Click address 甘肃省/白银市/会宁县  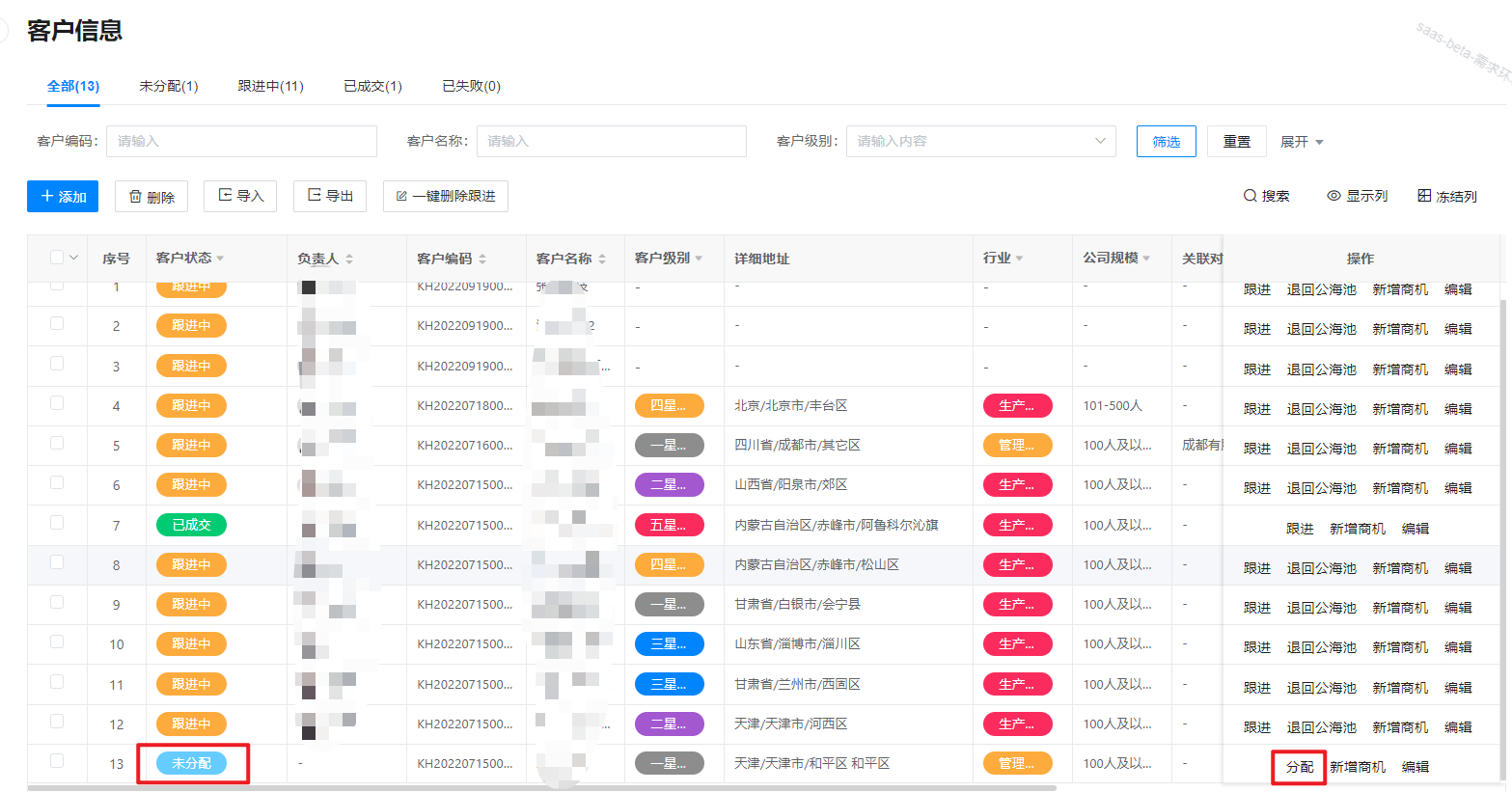tap(797, 604)
